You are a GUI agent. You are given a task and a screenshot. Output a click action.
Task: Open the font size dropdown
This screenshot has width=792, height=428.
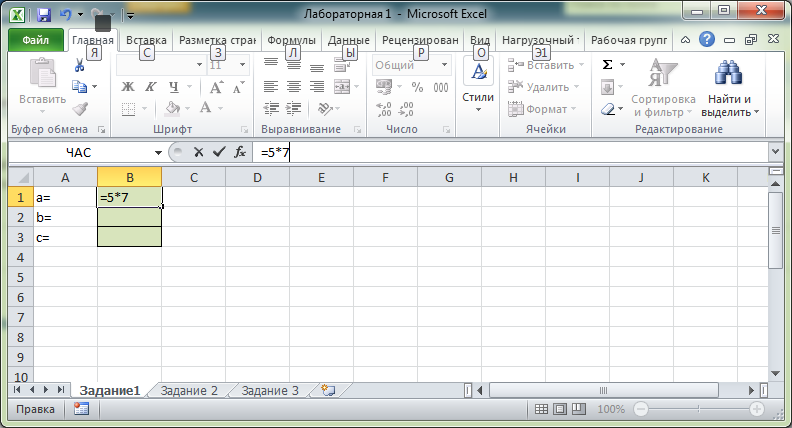pyautogui.click(x=242, y=65)
